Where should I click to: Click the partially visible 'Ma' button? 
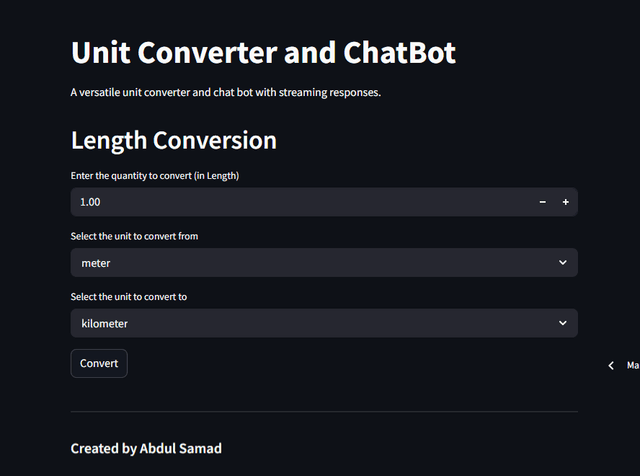pos(632,366)
